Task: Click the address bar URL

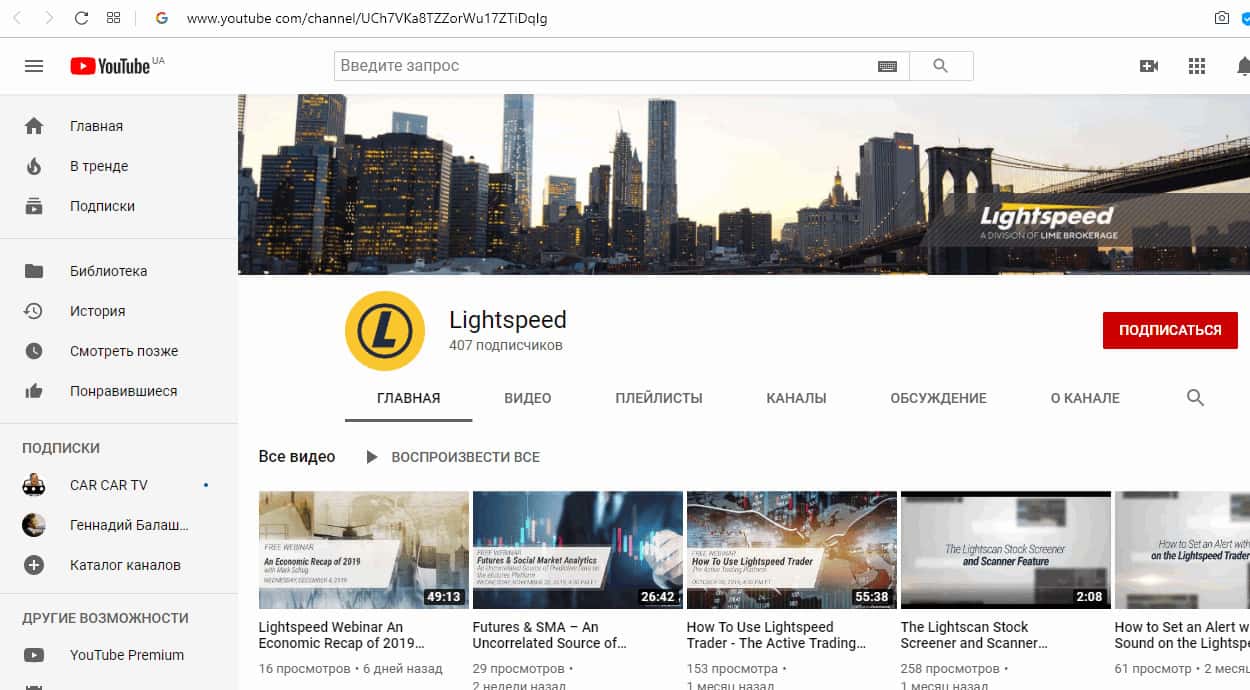Action: 367,19
